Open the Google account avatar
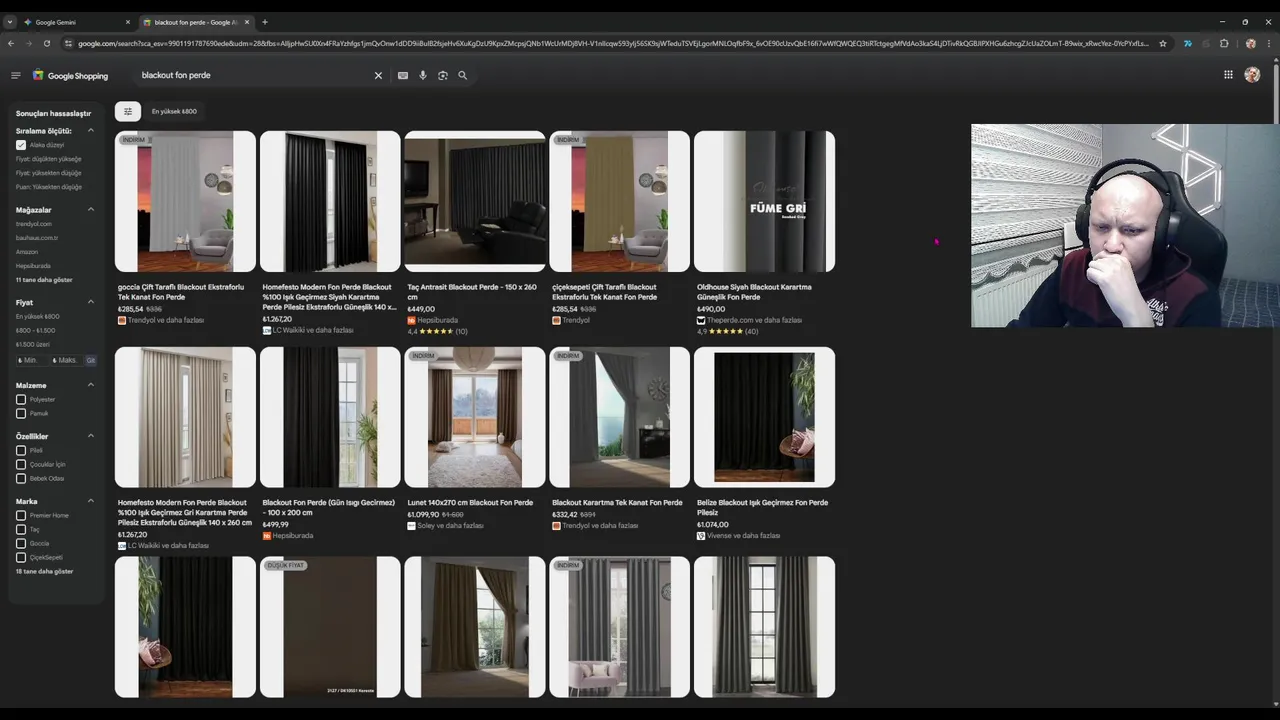This screenshot has width=1280, height=720. [1252, 75]
